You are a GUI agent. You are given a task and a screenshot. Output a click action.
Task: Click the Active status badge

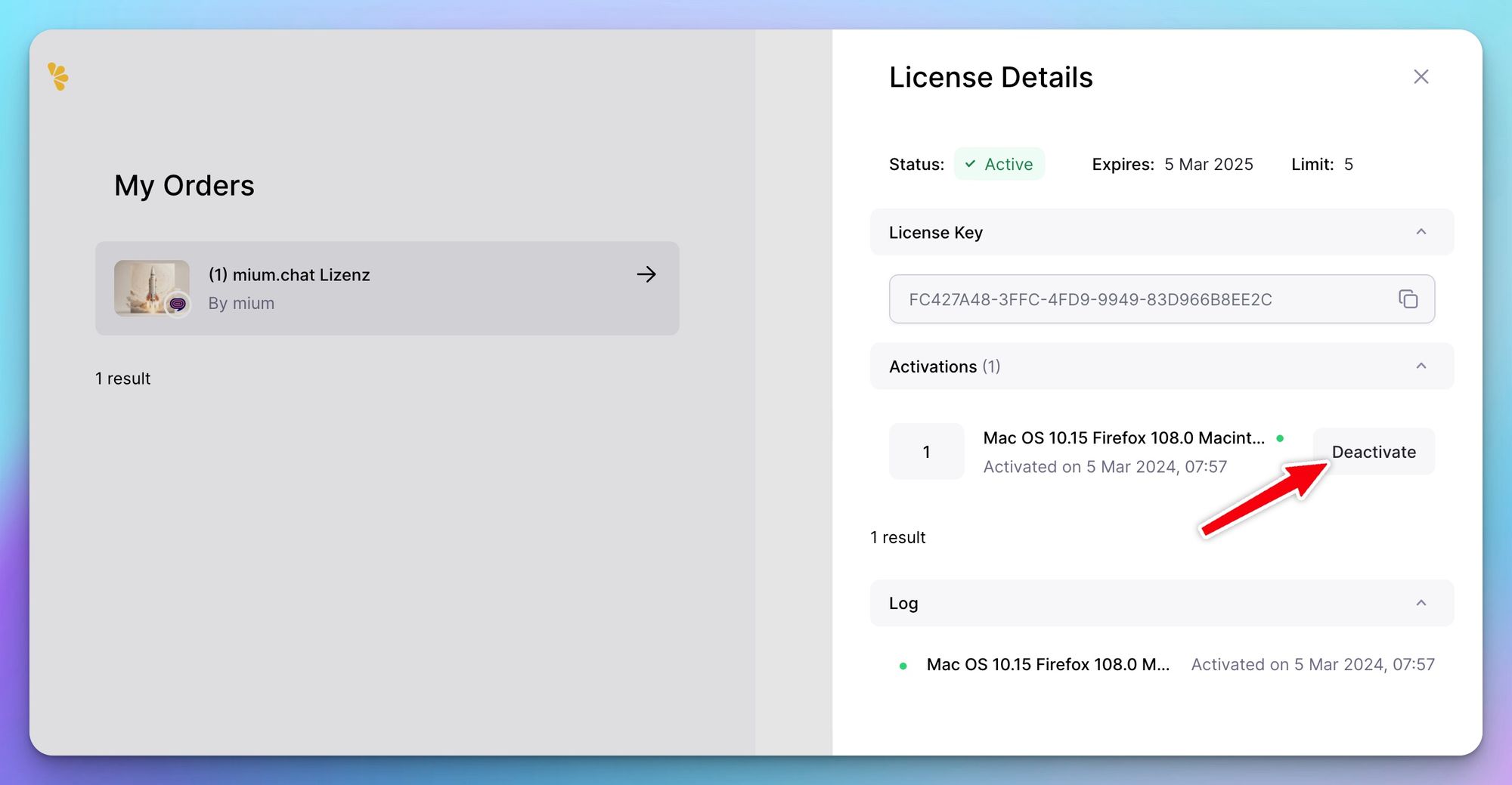[999, 164]
